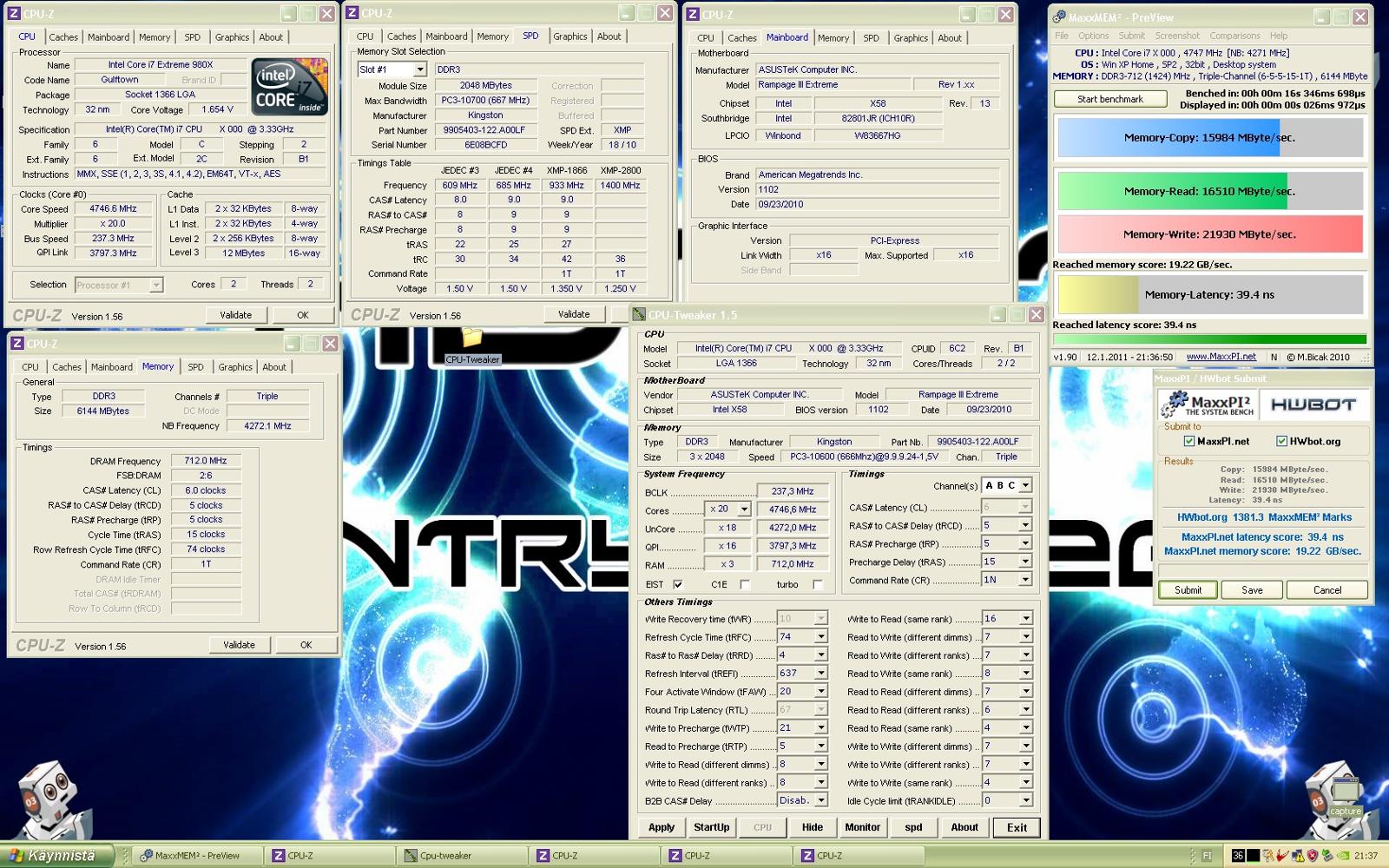Click the MaxxPI² logo in submit window
The width and height of the screenshot is (1389, 868).
point(1208,404)
